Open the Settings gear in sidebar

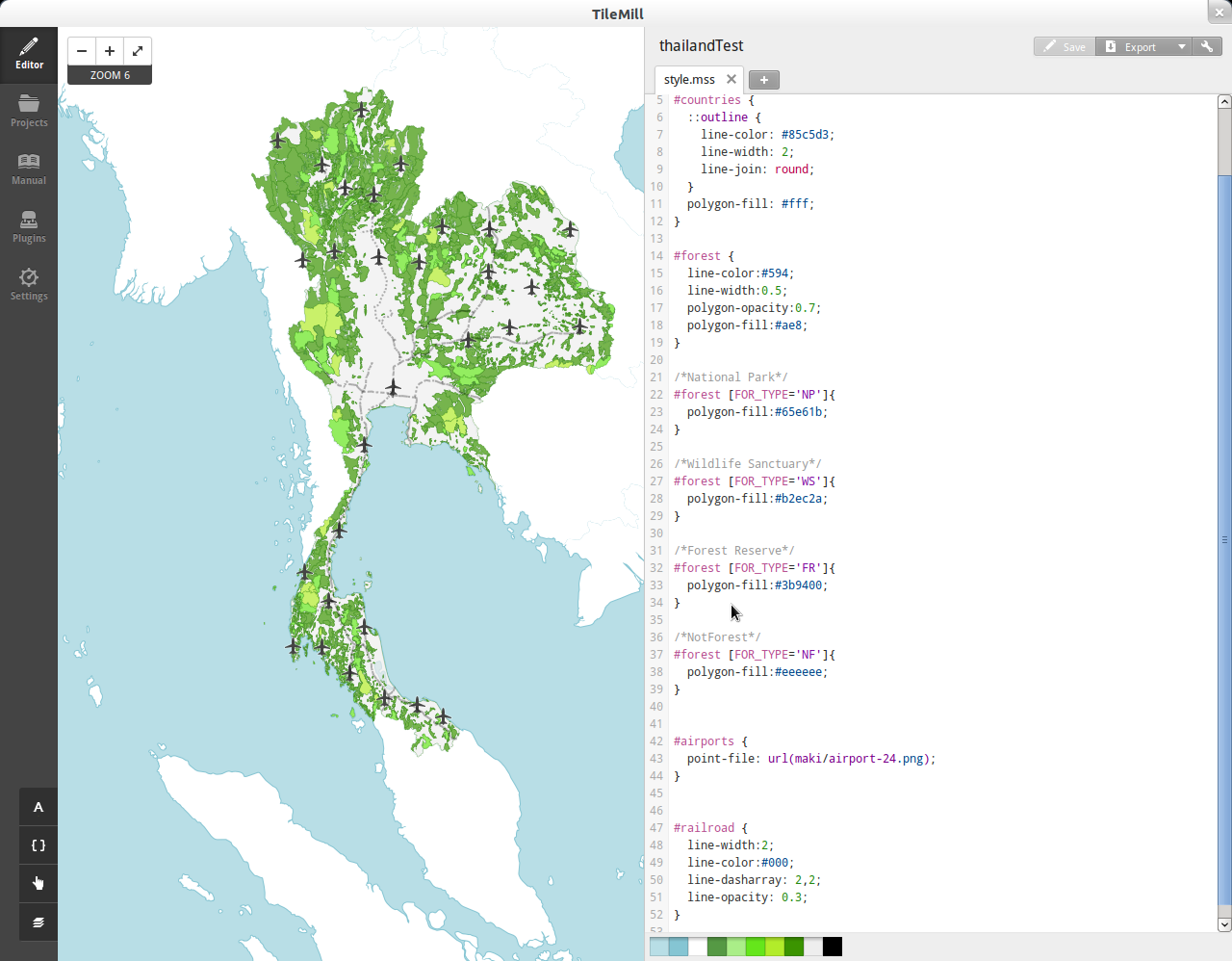click(x=29, y=285)
